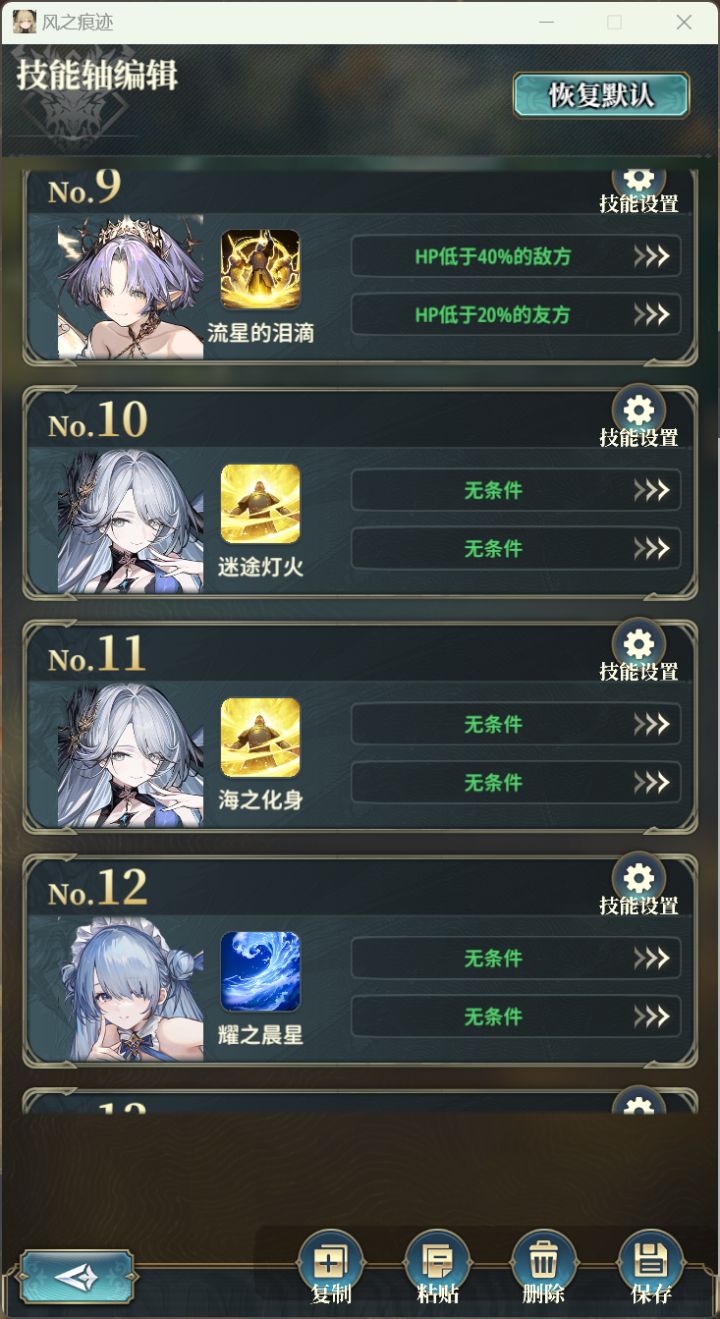Image resolution: width=720 pixels, height=1319 pixels.
Task: Open second 无条件 condition of No.11
Action: click(516, 782)
